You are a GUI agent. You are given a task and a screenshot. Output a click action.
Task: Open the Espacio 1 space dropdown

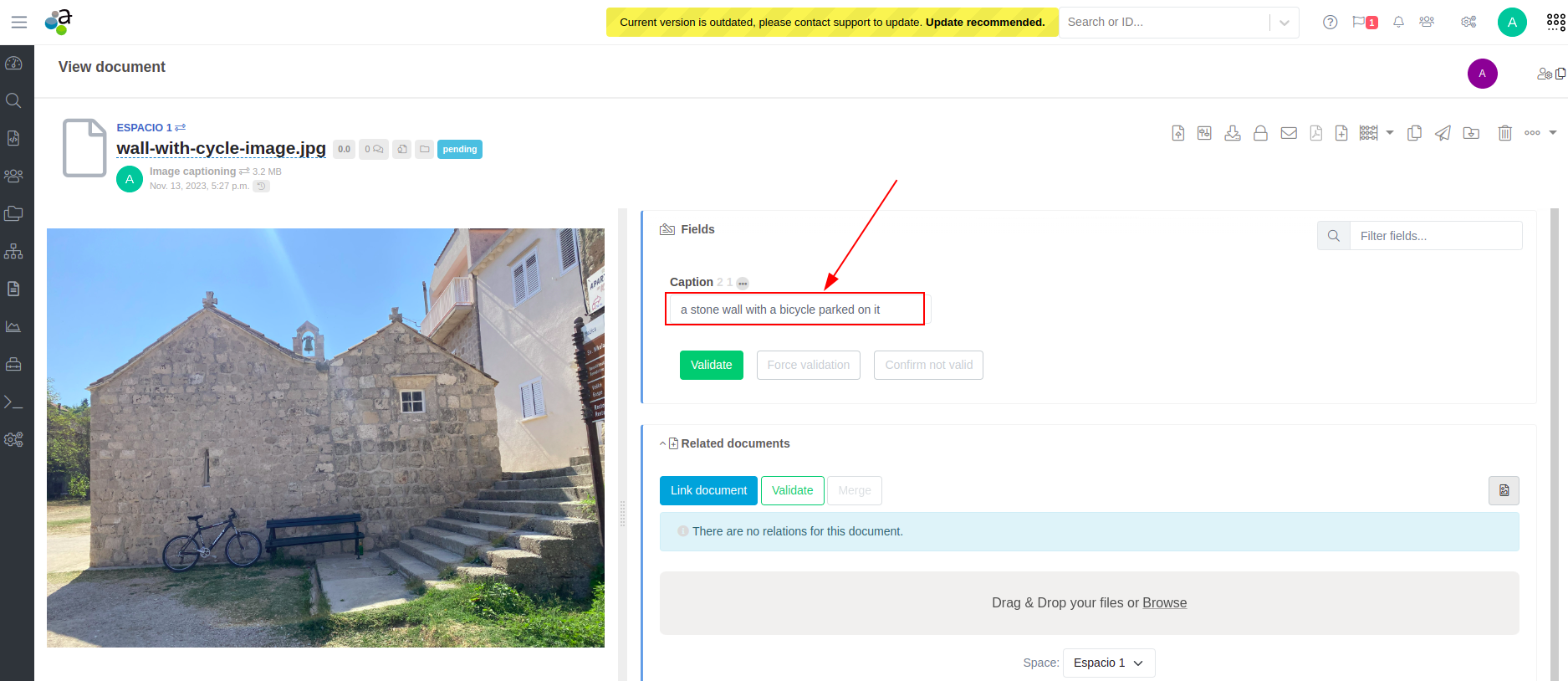point(1108,663)
